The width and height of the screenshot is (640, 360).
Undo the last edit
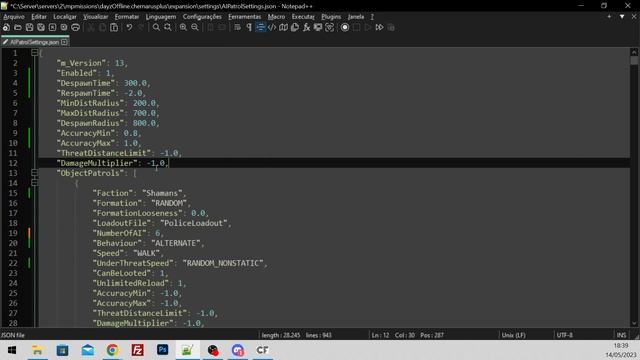point(129,27)
